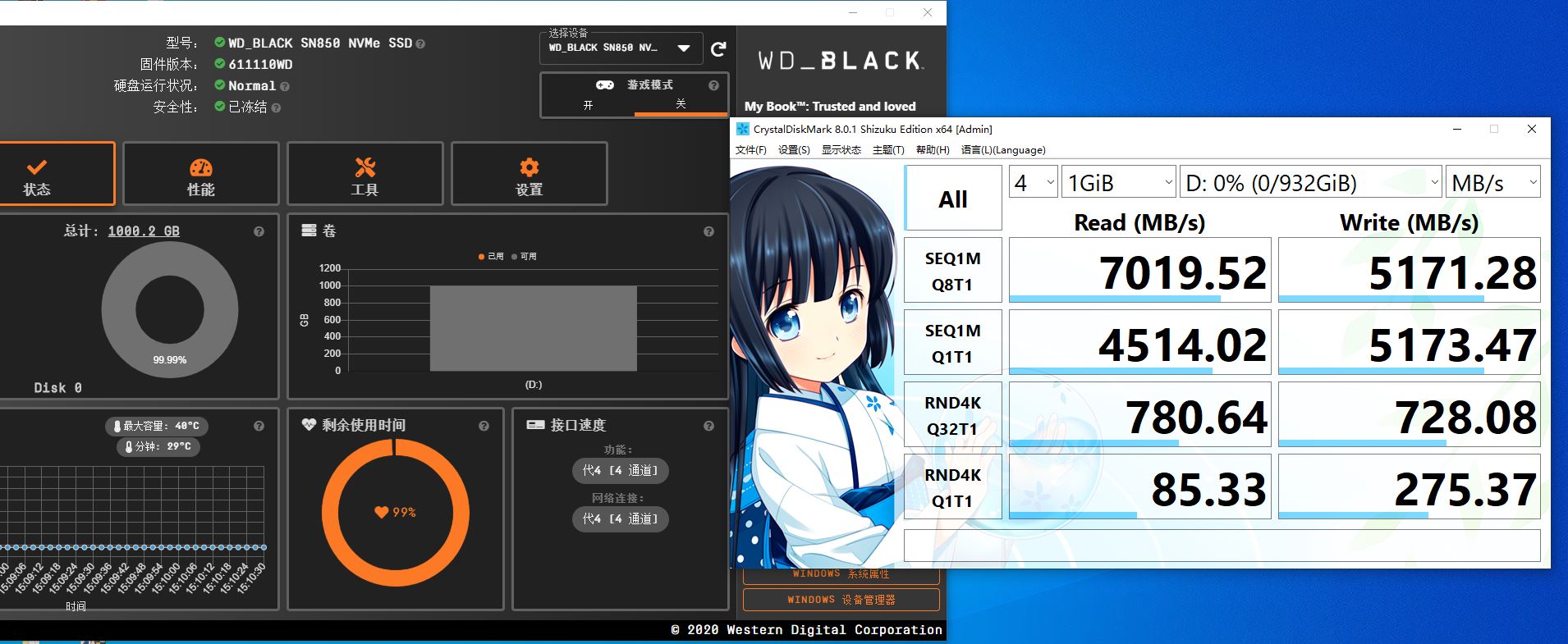Turn game mode on (开)

588,105
